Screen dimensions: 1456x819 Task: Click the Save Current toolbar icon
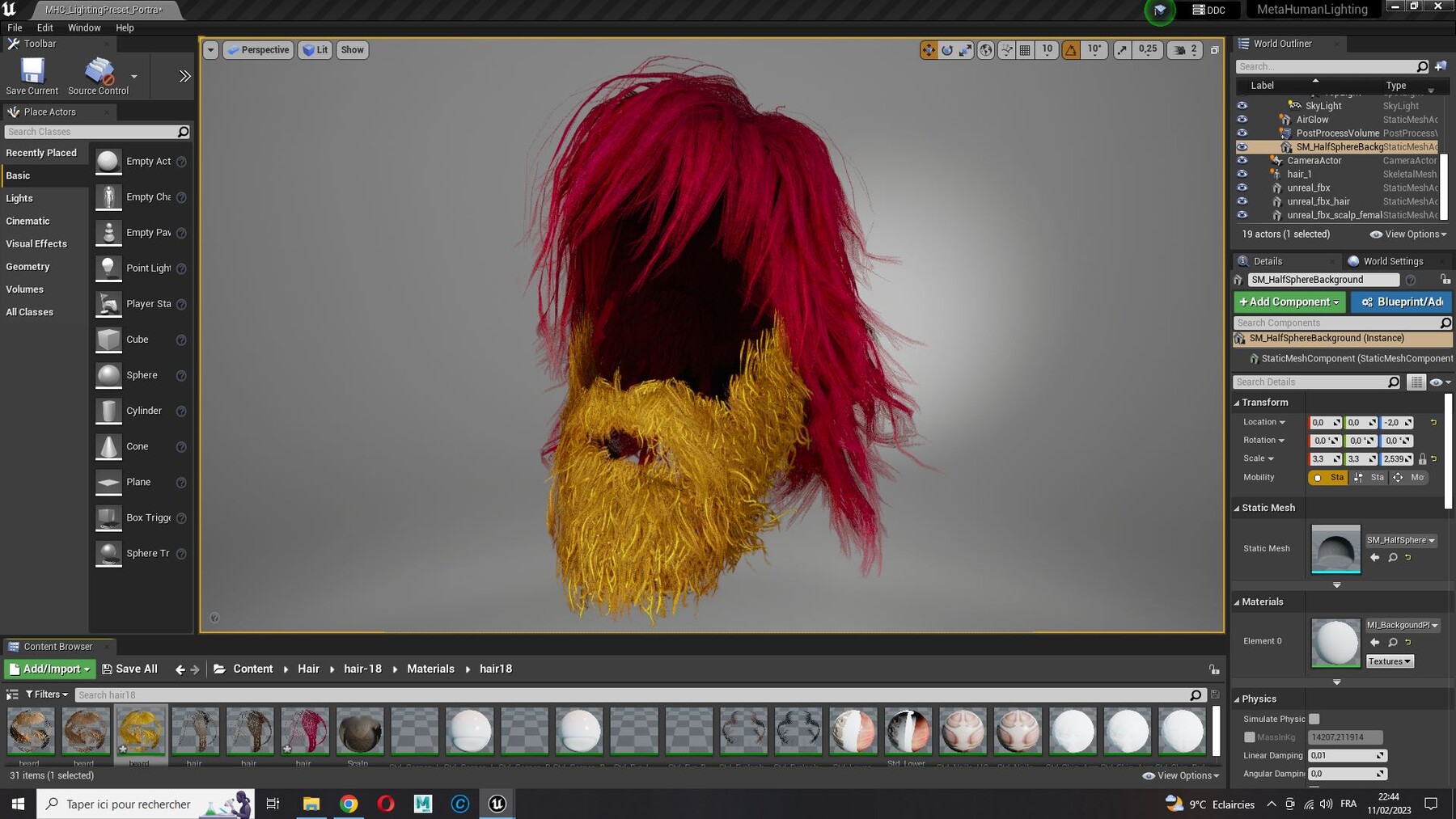click(x=32, y=76)
